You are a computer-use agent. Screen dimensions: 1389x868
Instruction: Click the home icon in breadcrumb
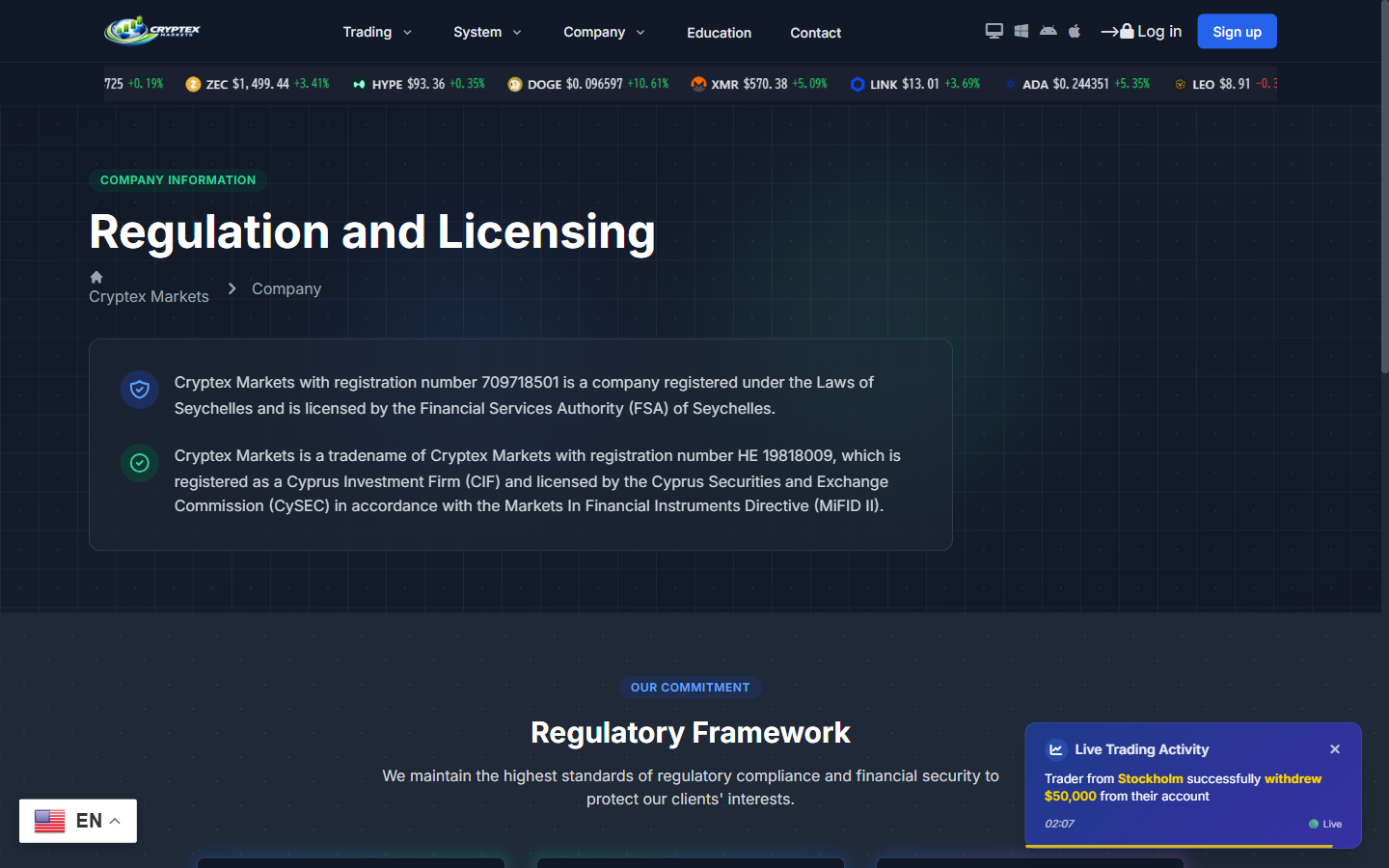96,277
